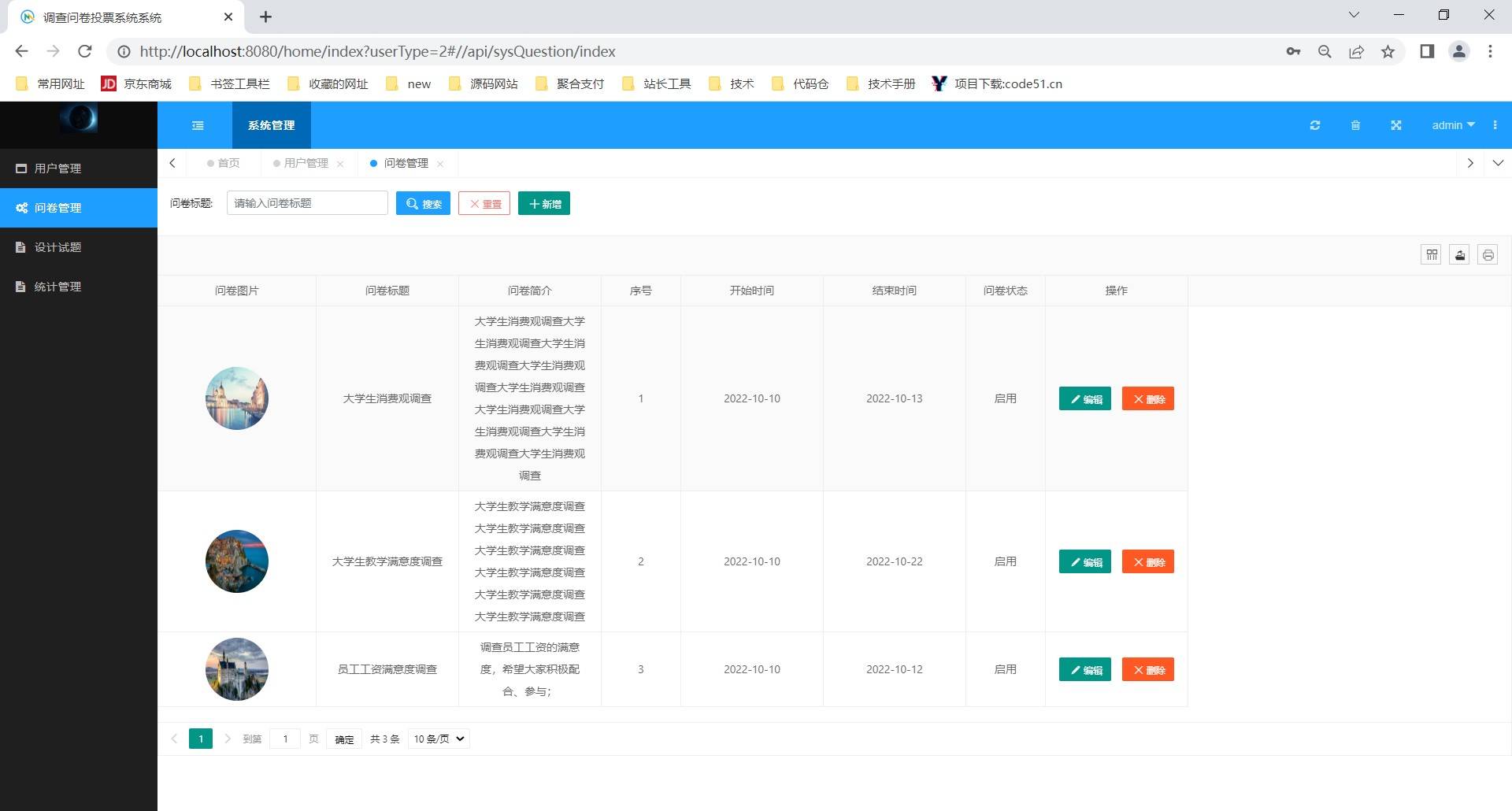This screenshot has height=811, width=1512.
Task: Click the 开始时间 column header
Action: (752, 291)
